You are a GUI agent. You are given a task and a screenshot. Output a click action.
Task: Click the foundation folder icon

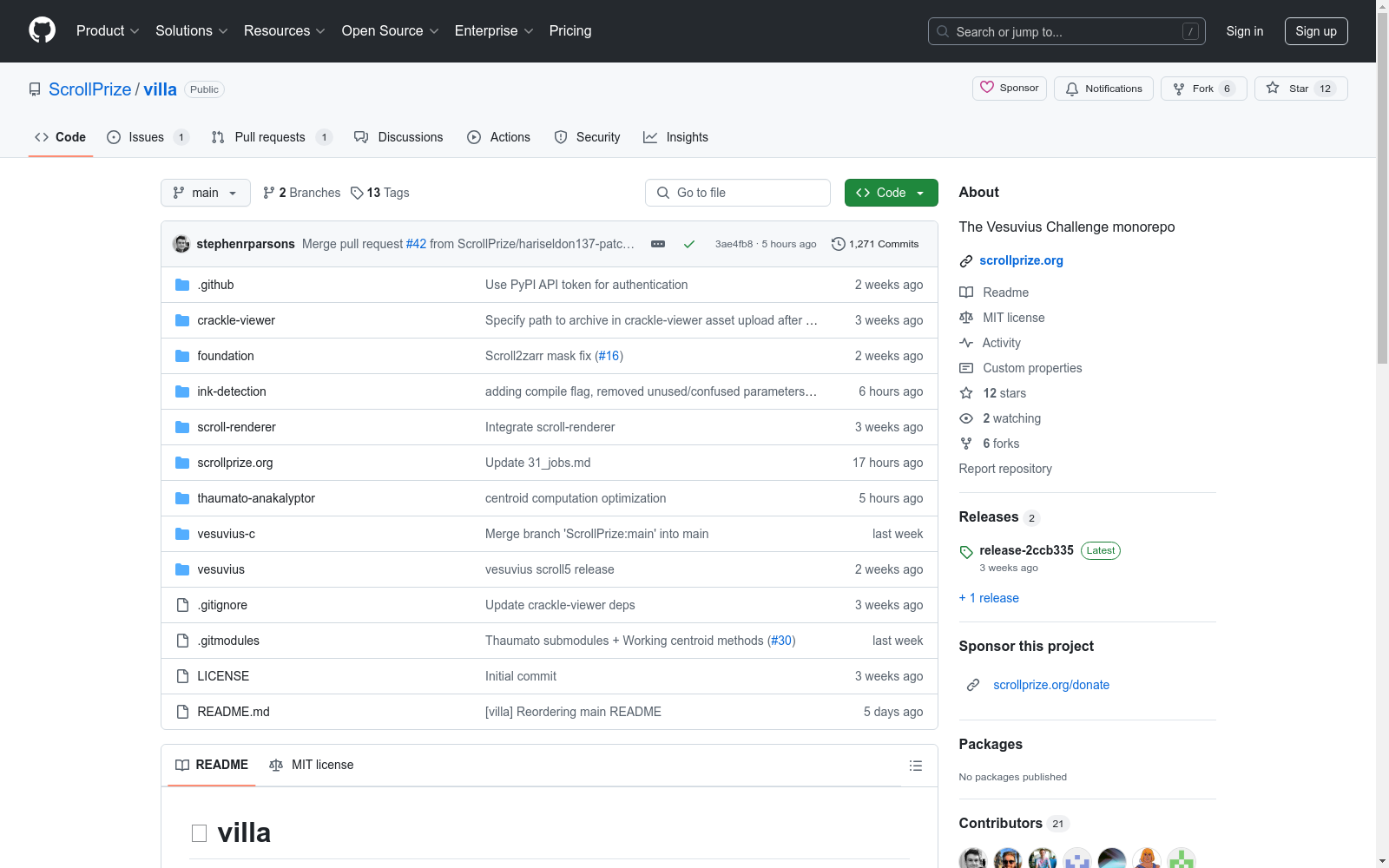pyautogui.click(x=182, y=356)
